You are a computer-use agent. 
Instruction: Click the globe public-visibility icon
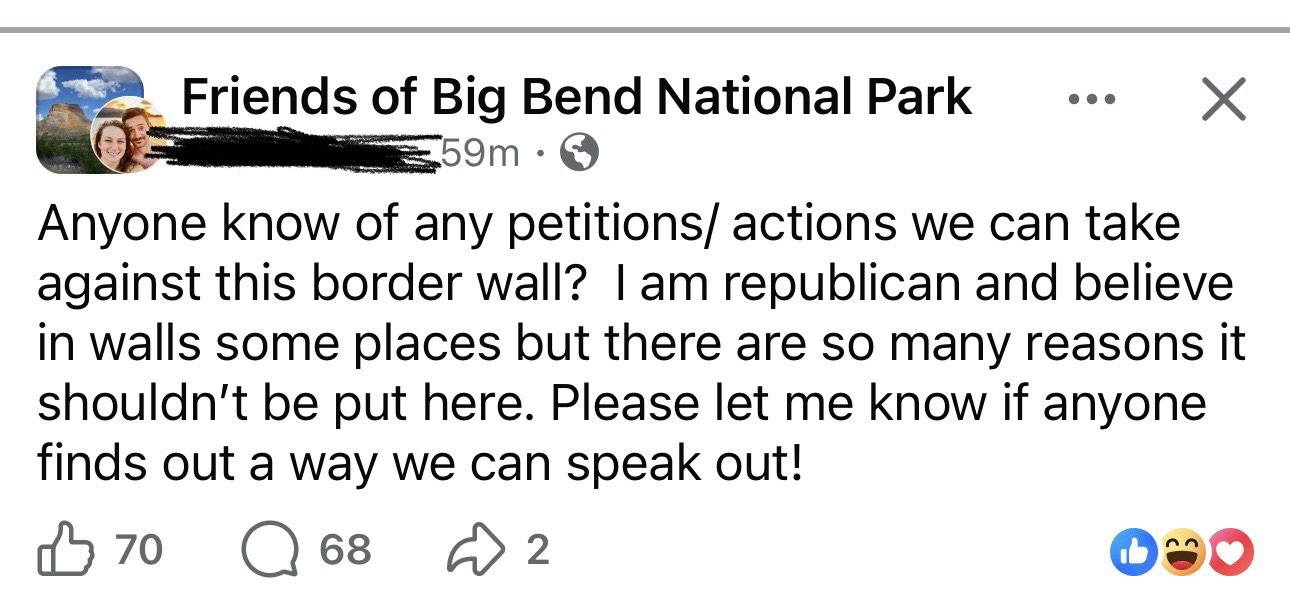(581, 153)
